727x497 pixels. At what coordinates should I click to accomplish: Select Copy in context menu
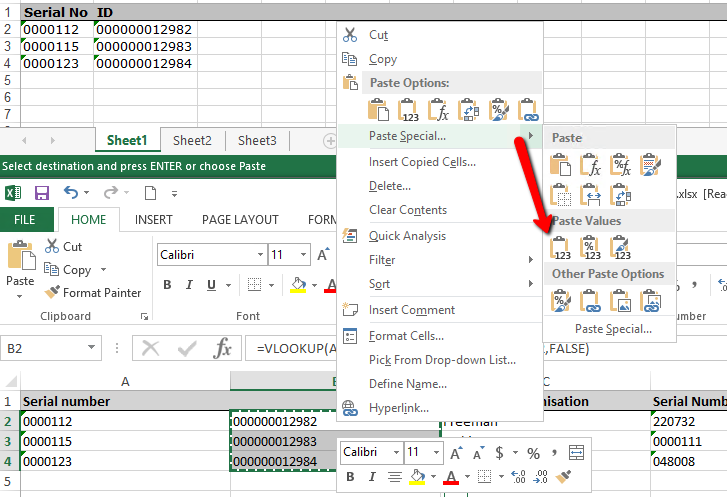coord(383,59)
